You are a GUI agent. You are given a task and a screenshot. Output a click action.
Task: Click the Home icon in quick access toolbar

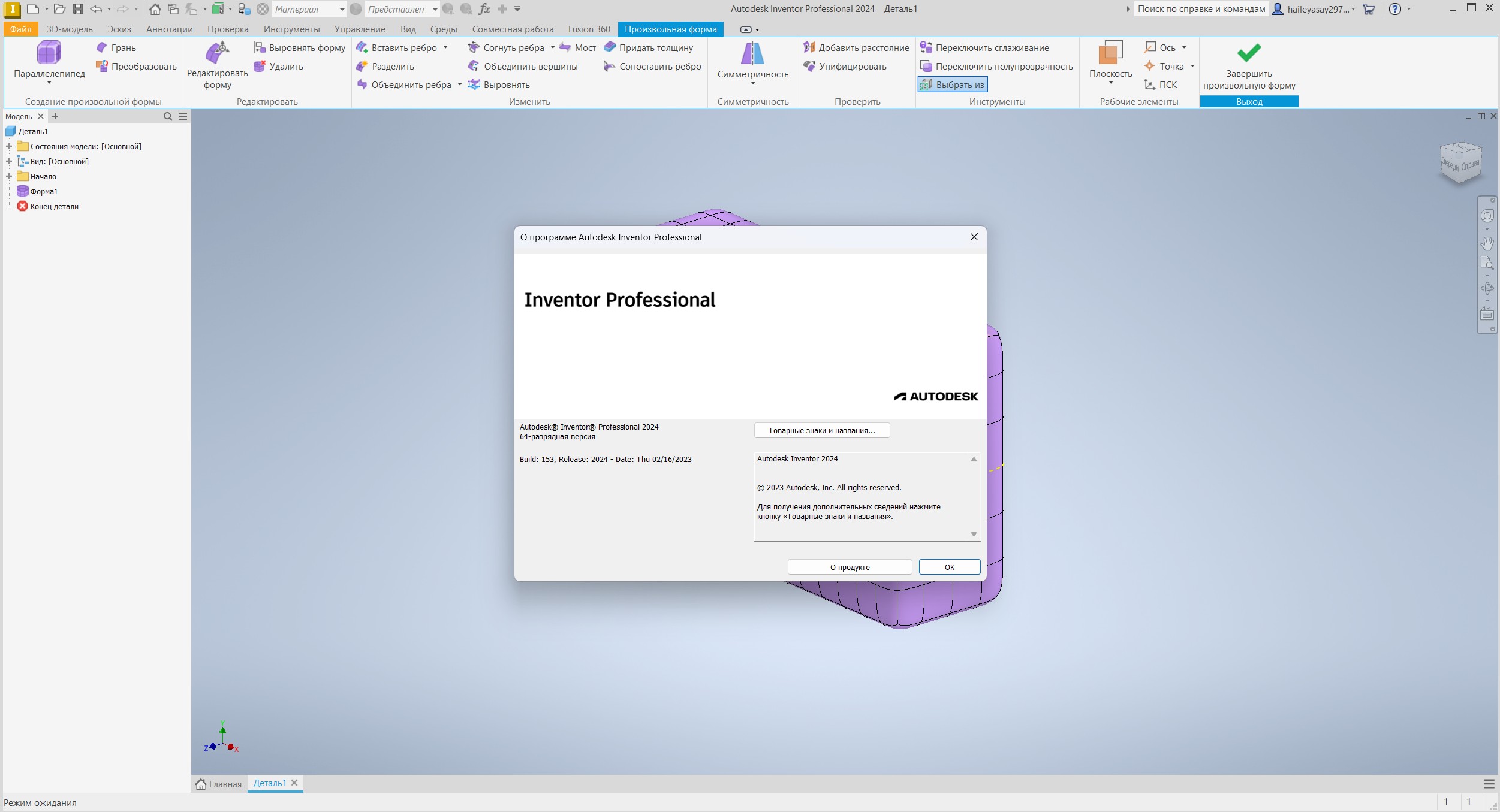pyautogui.click(x=155, y=9)
